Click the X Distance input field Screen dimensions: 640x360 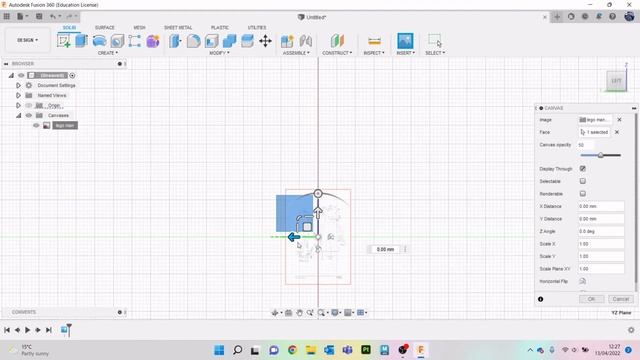point(601,207)
